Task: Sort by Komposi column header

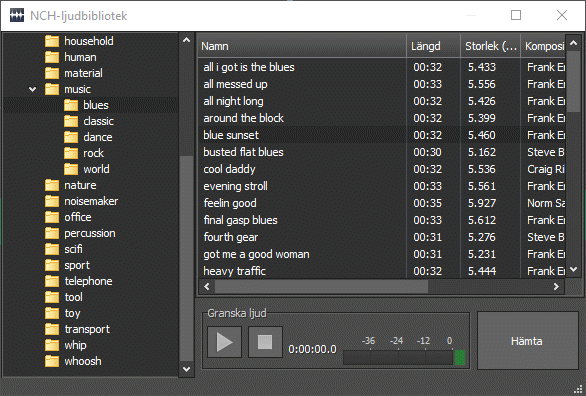Action: tap(543, 46)
